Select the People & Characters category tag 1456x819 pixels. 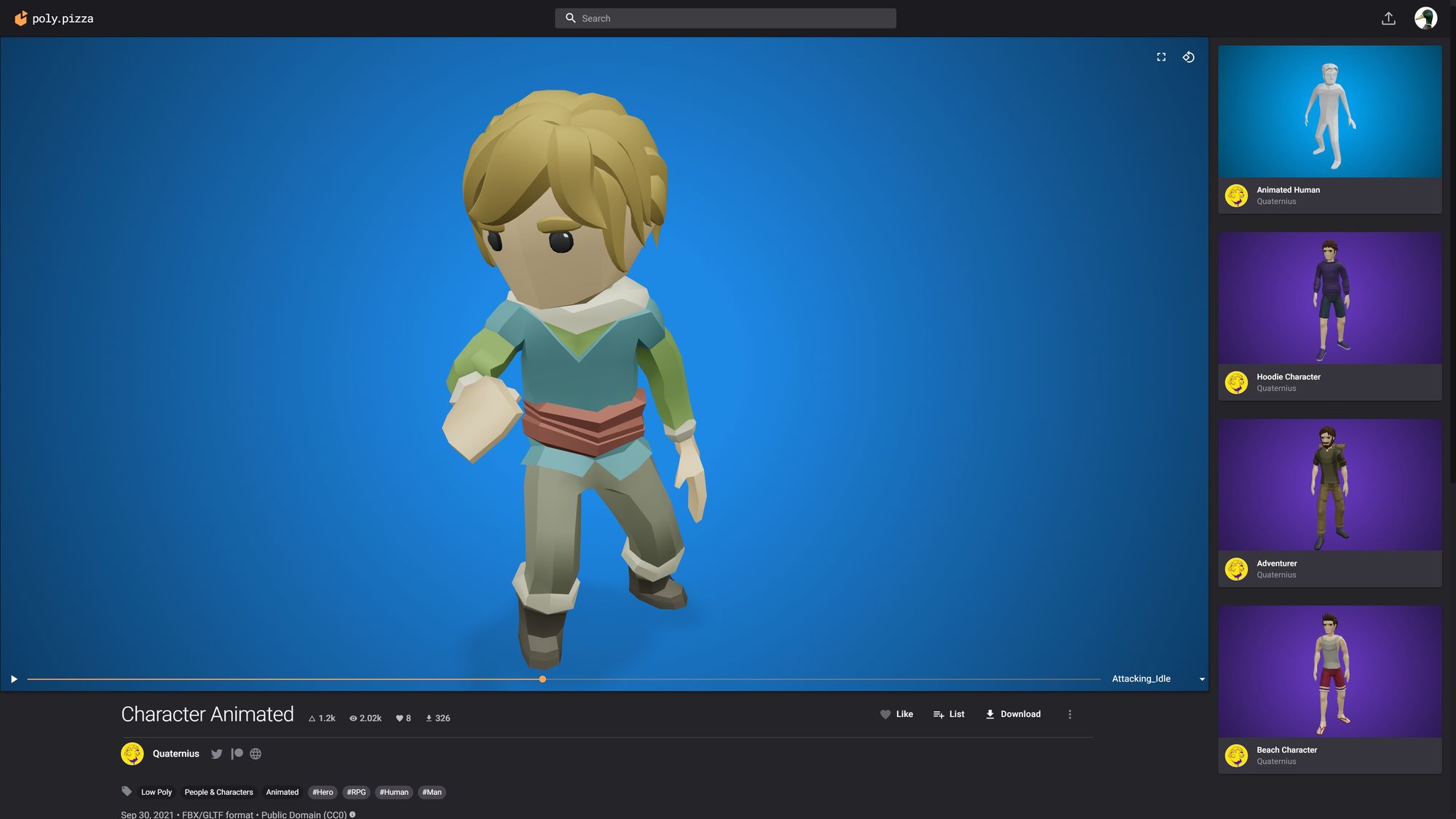coord(218,792)
